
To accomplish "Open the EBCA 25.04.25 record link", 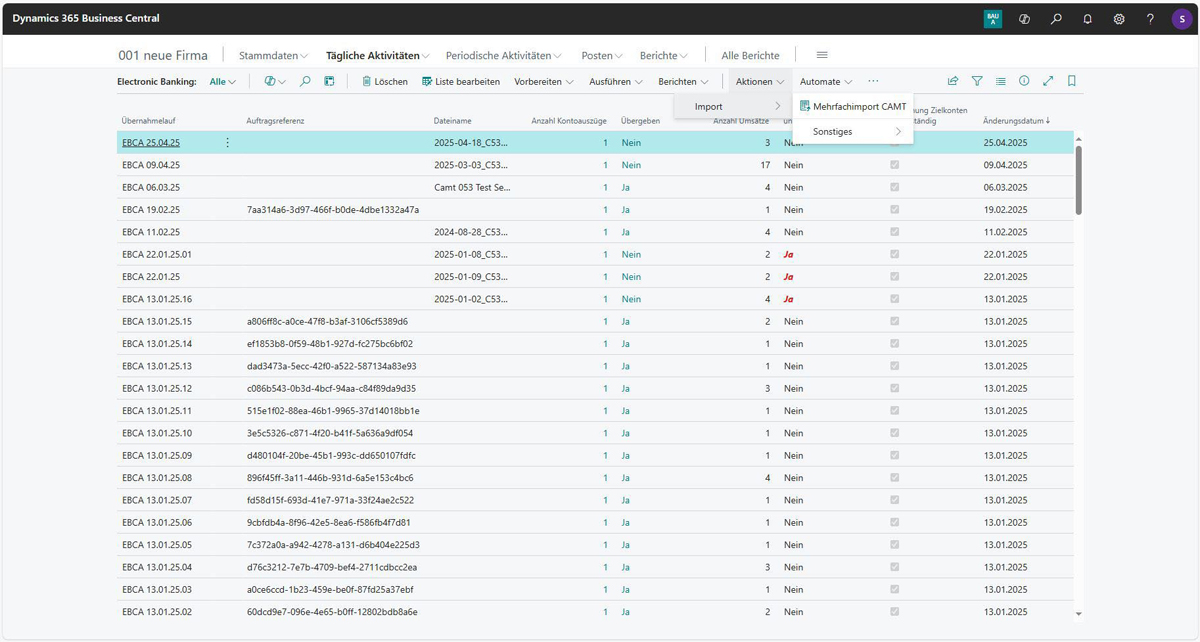I will click(151, 143).
